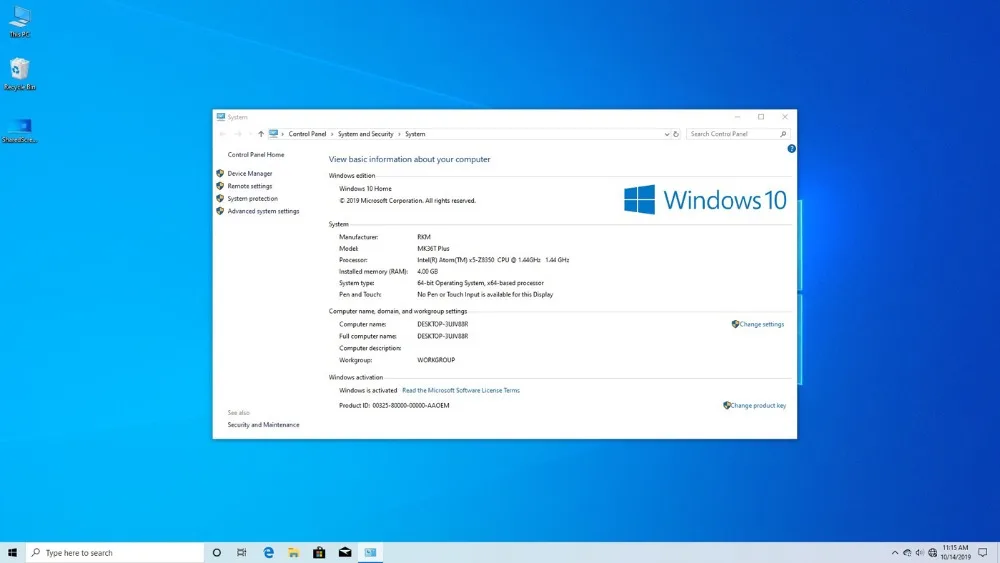Go forward in the System window
Image resolution: width=1000 pixels, height=563 pixels.
point(238,134)
